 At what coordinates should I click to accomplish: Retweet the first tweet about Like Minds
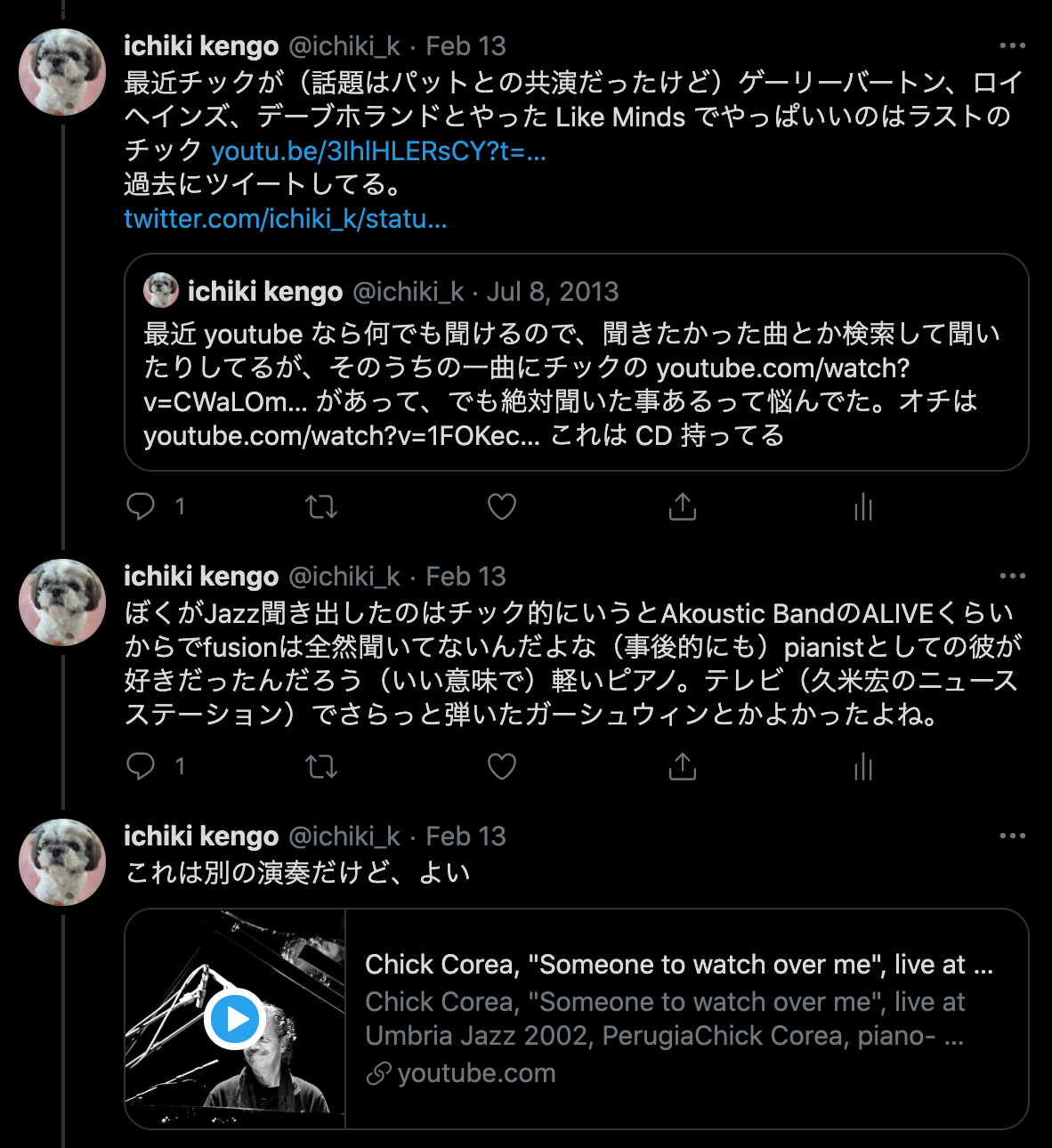pyautogui.click(x=321, y=506)
